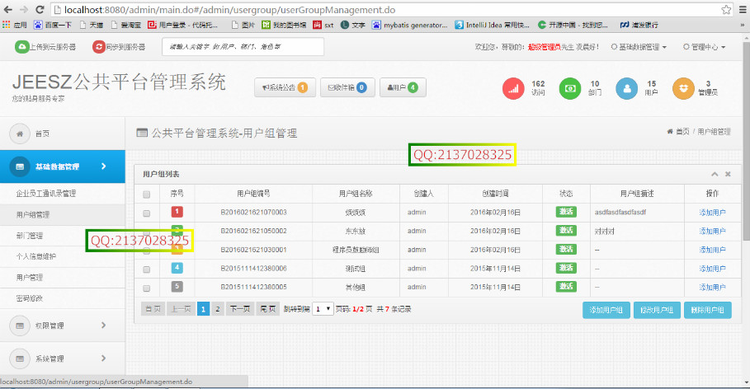750x389 pixels.
Task: Click the home icon in the breadcrumb
Action: pos(670,132)
